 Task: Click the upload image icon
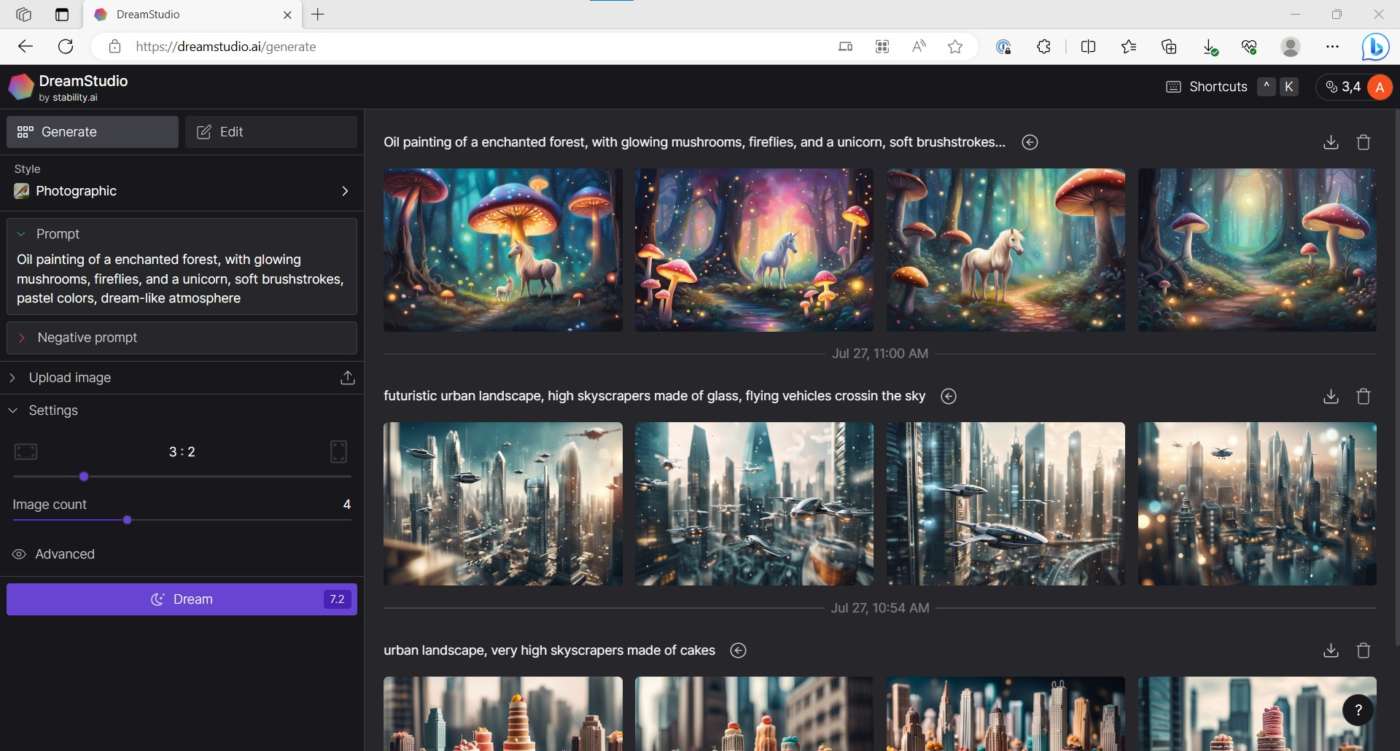347,377
